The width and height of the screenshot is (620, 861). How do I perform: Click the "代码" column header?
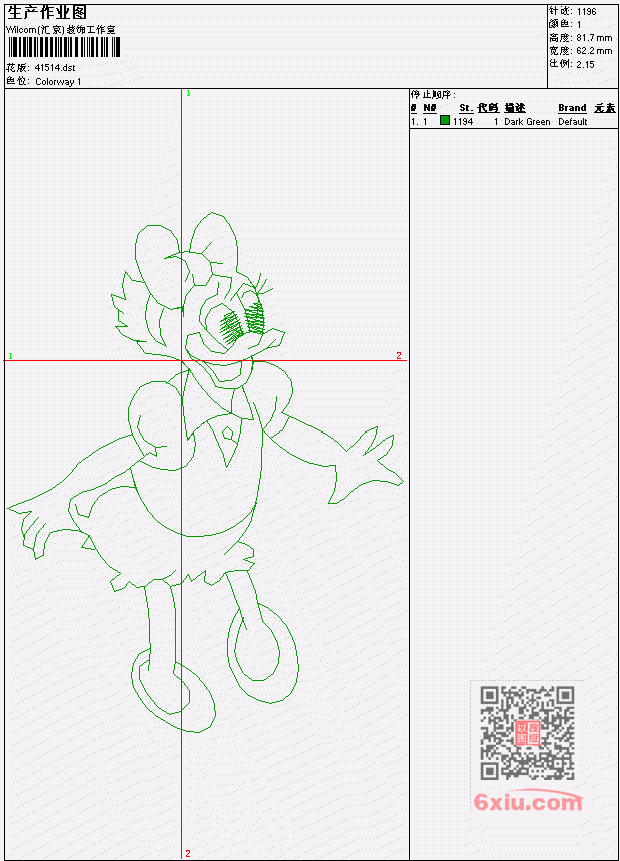[488, 108]
